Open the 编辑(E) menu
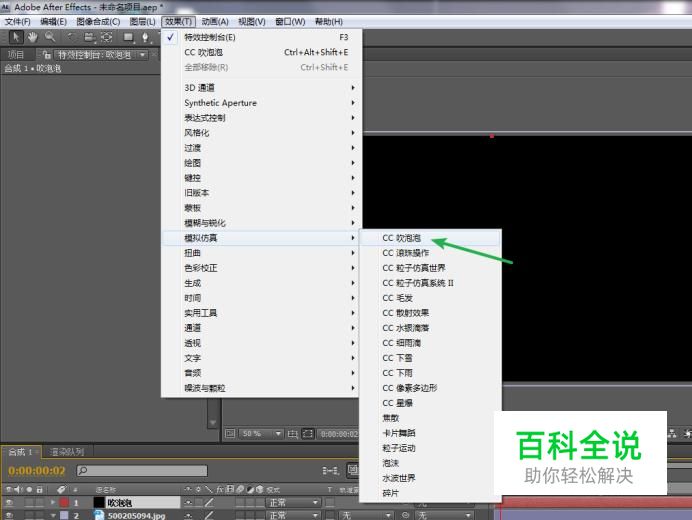Viewport: 692px width, 520px height. pos(53,22)
